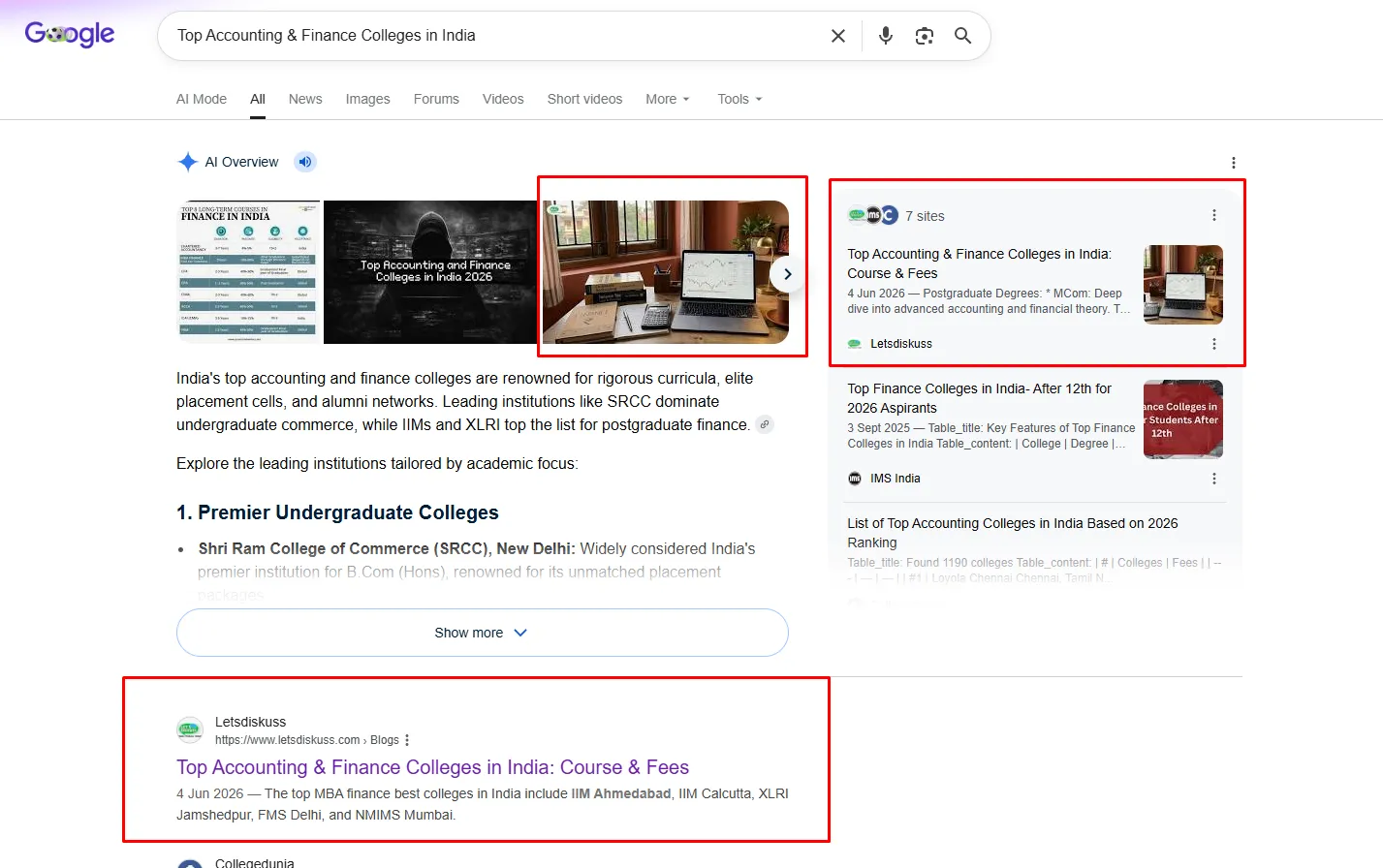
Task: Open Top Finance Colleges After 12th card
Action: click(x=979, y=398)
